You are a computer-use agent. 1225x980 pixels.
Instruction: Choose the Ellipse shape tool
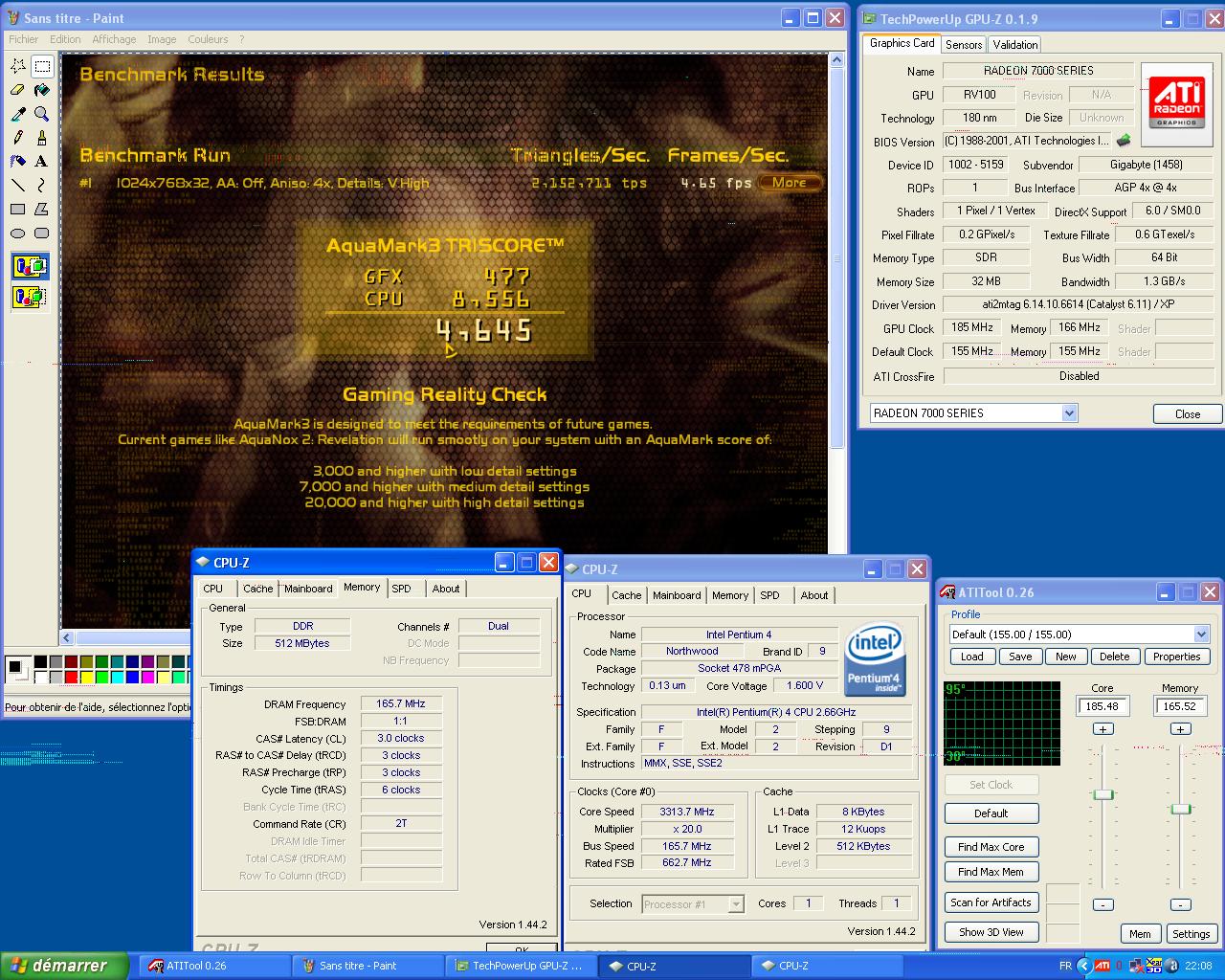coord(18,234)
